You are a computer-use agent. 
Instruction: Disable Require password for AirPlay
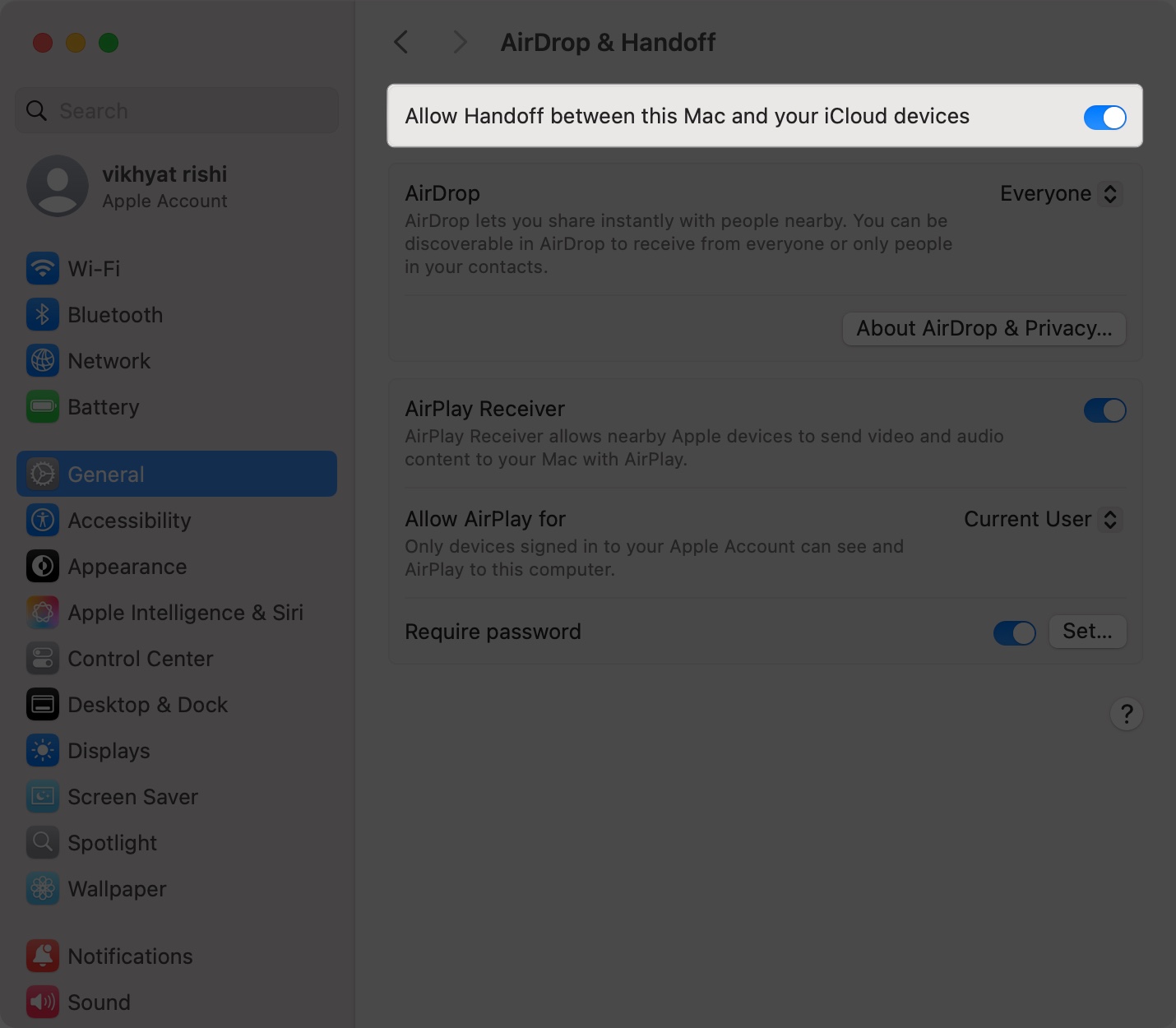[1014, 632]
